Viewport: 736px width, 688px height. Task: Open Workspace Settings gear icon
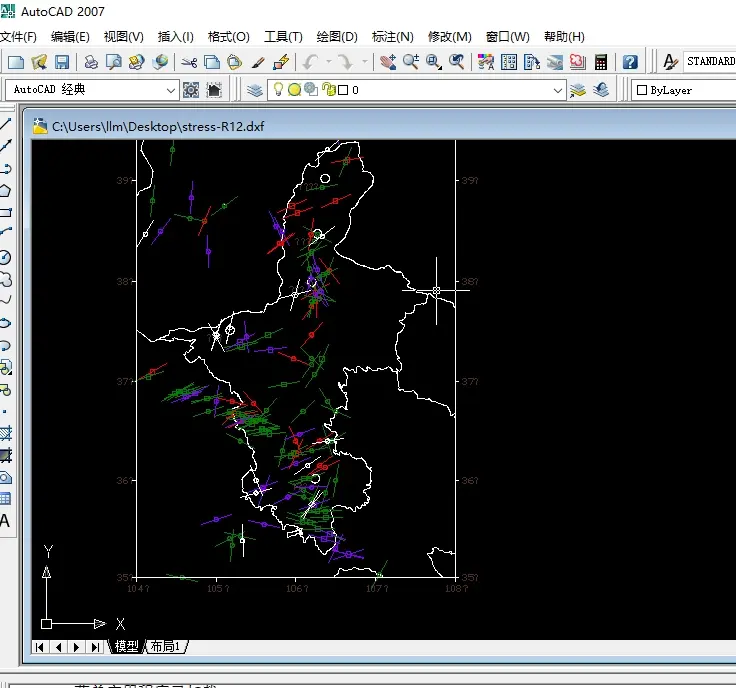pos(191,90)
